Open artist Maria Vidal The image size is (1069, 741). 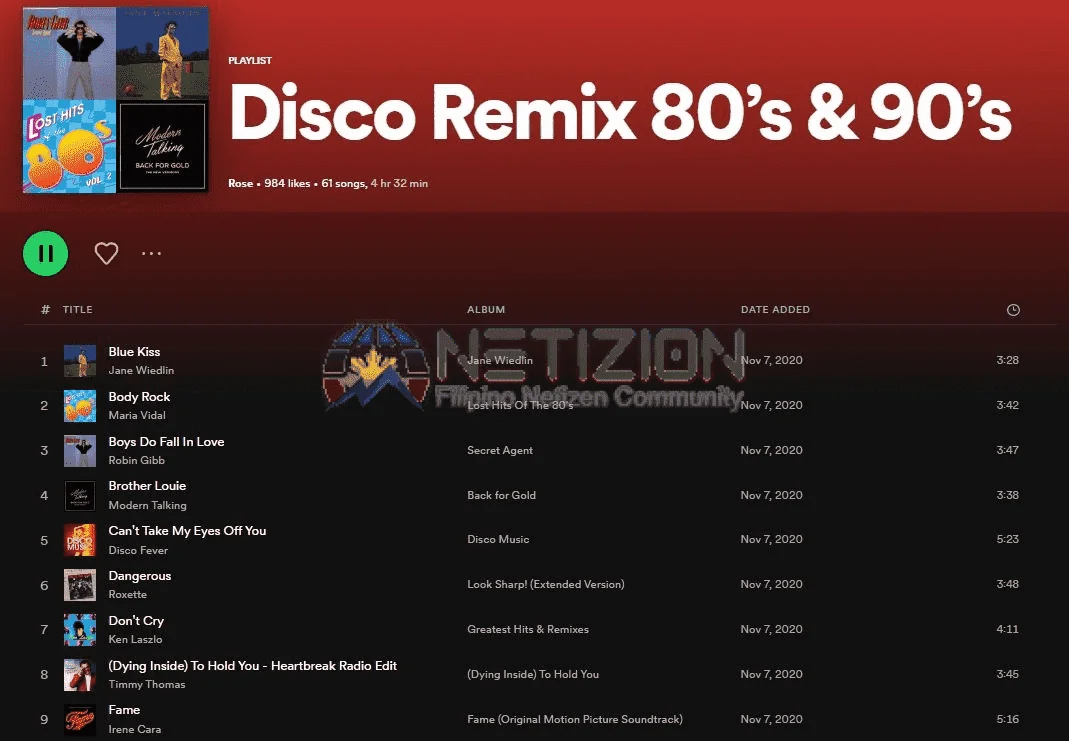tap(137, 415)
